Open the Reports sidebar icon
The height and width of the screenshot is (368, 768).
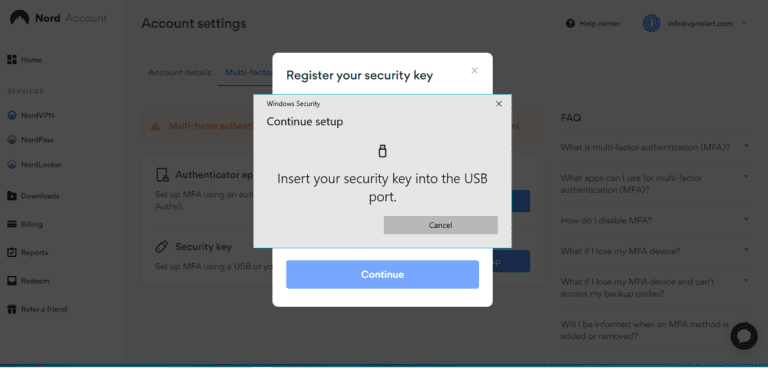[12, 253]
